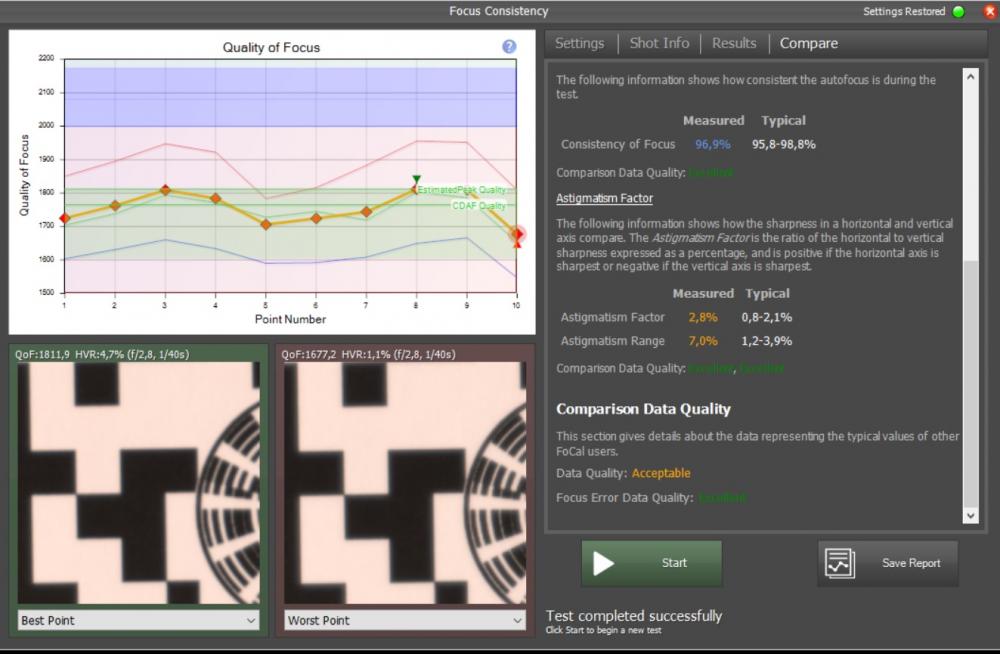Click the Best Point preview image
The width and height of the screenshot is (1000, 654).
pos(138,483)
